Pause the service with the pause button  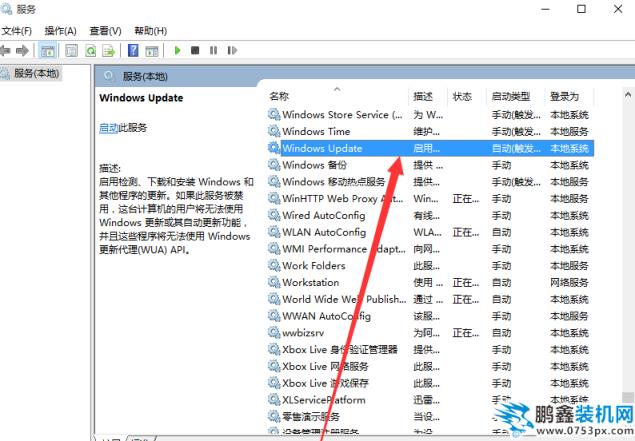coord(213,50)
